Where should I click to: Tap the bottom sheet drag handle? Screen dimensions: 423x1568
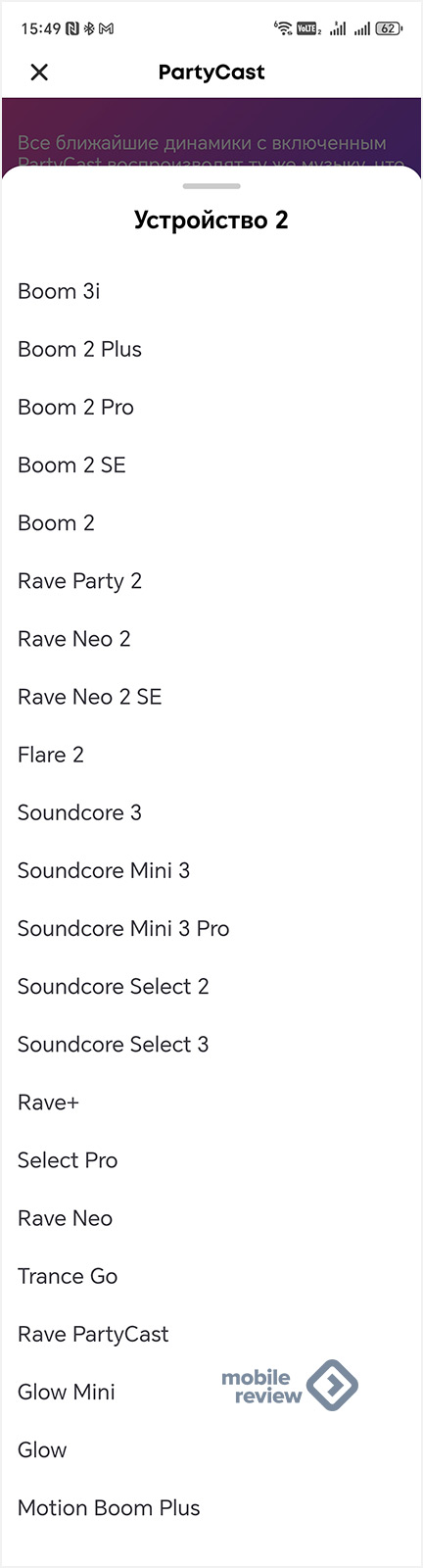211,185
